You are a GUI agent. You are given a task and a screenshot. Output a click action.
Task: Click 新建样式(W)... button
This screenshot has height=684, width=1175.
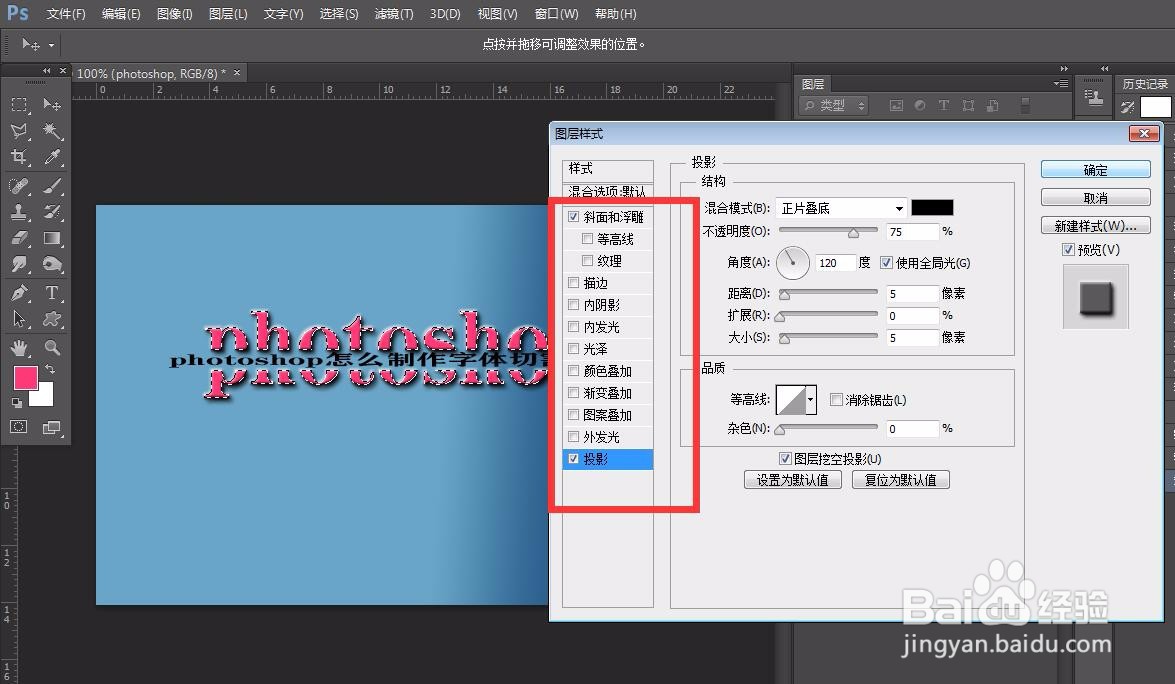1096,226
